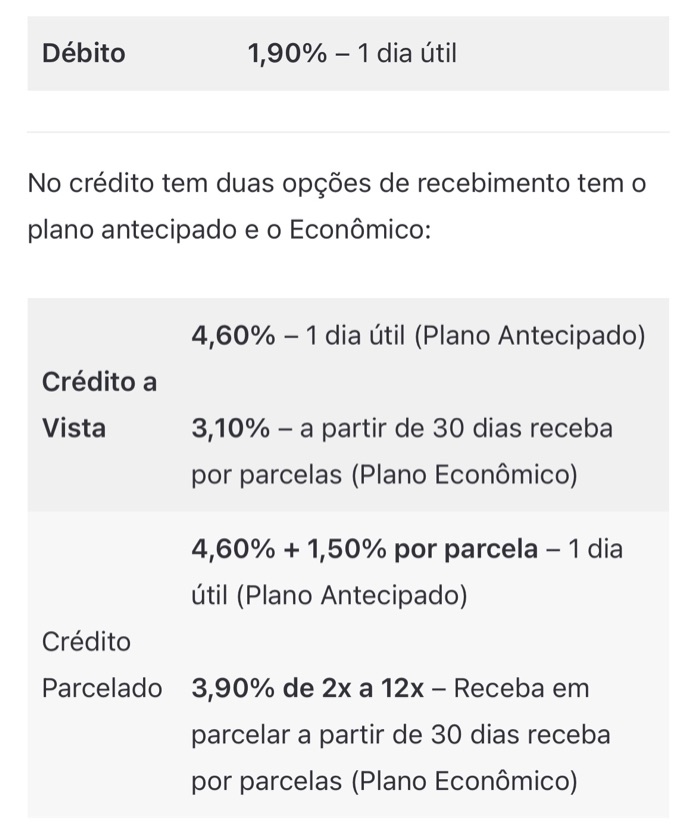Screen dimensions: 695x840
Task: Select '(Plano Antecipado)' in the Crédito a Vista row
Action: (530, 336)
